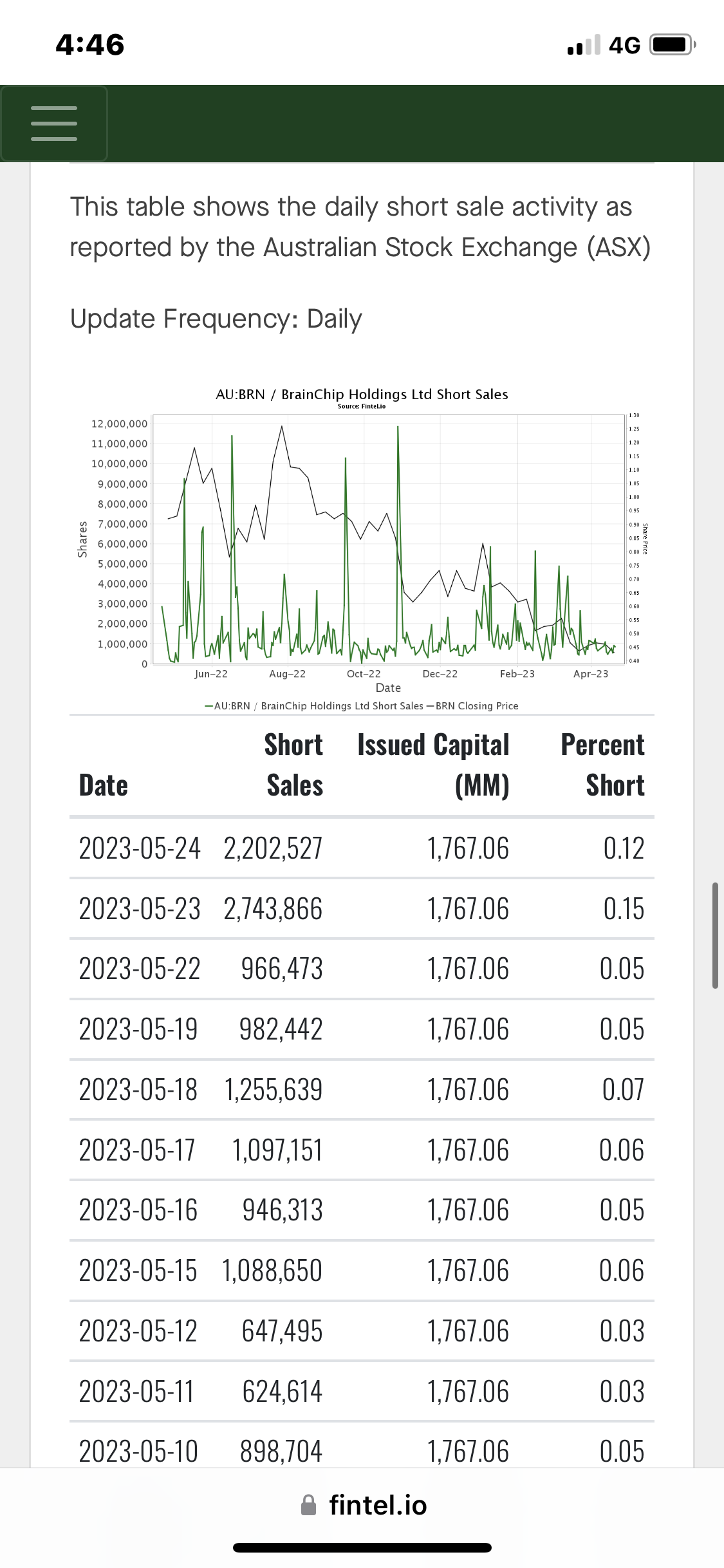Tap the Source: Fintel.io chart caption
Viewport: 724px width, 1568px height.
click(x=362, y=406)
